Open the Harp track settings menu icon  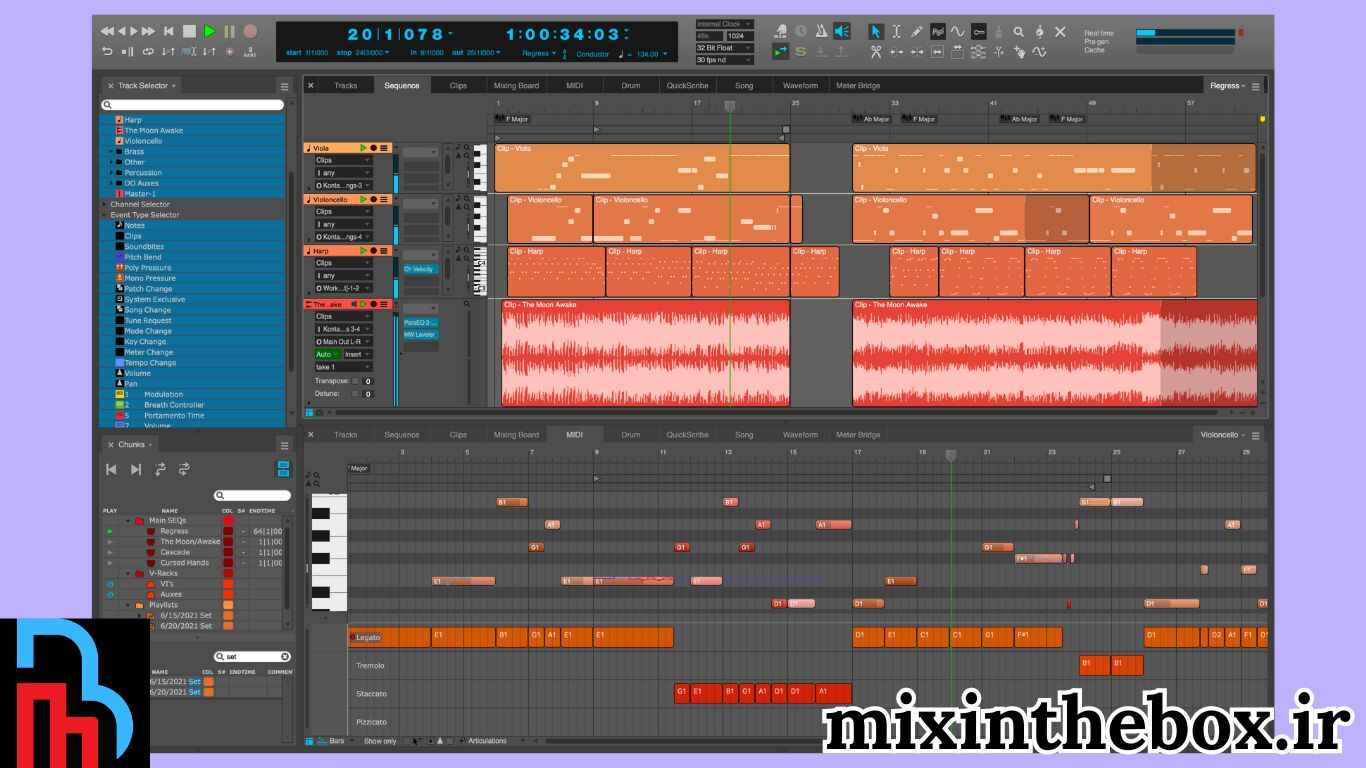click(x=384, y=251)
